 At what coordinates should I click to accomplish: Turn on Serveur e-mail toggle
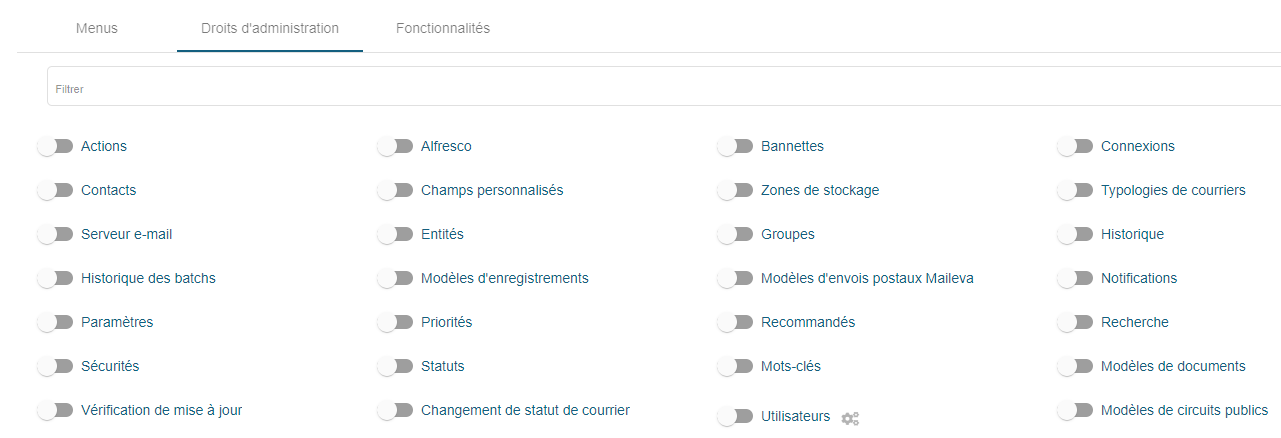pyautogui.click(x=56, y=235)
